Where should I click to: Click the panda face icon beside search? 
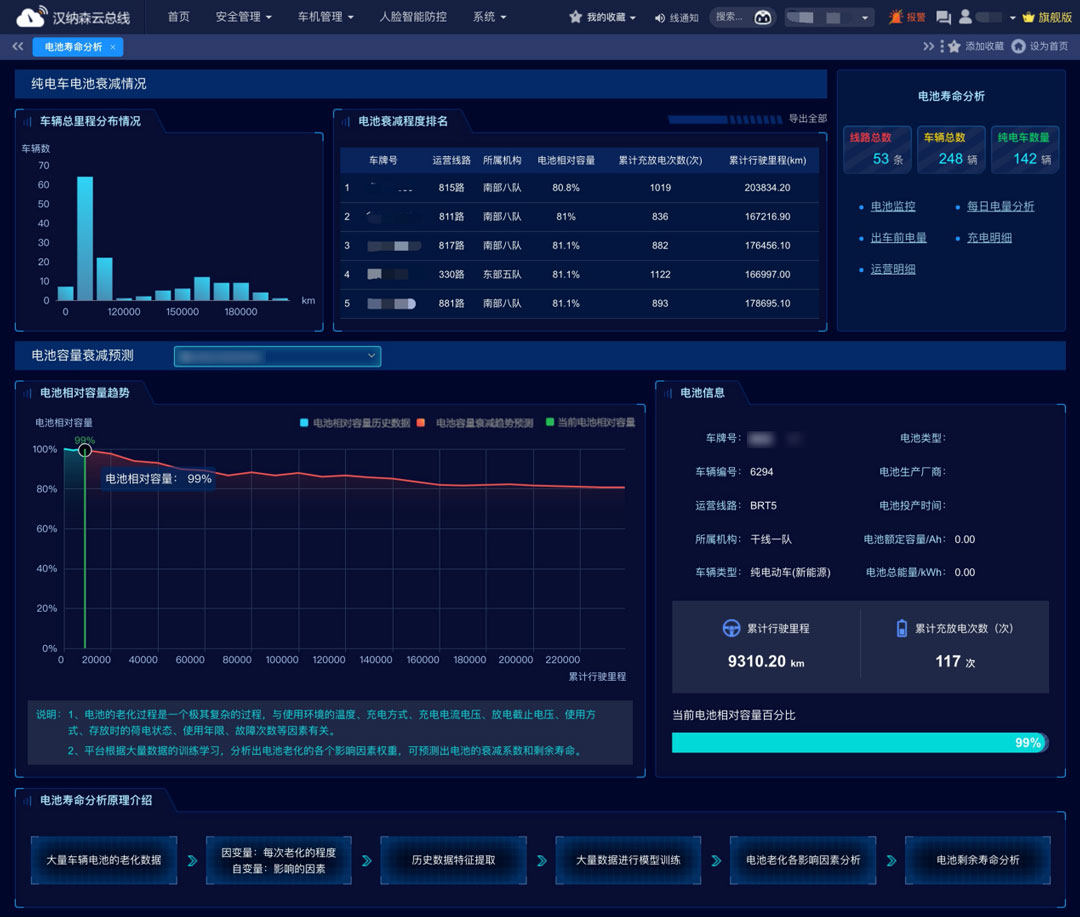pos(762,17)
